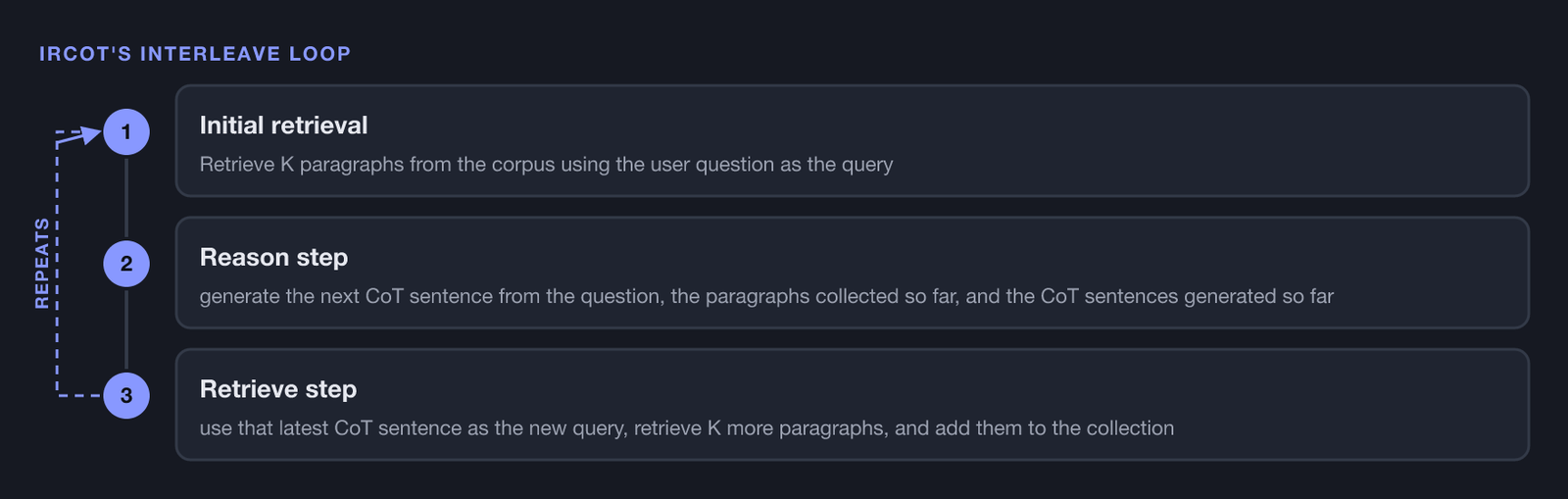Click the step 3 circle badge
1568x499 pixels.
pos(126,395)
